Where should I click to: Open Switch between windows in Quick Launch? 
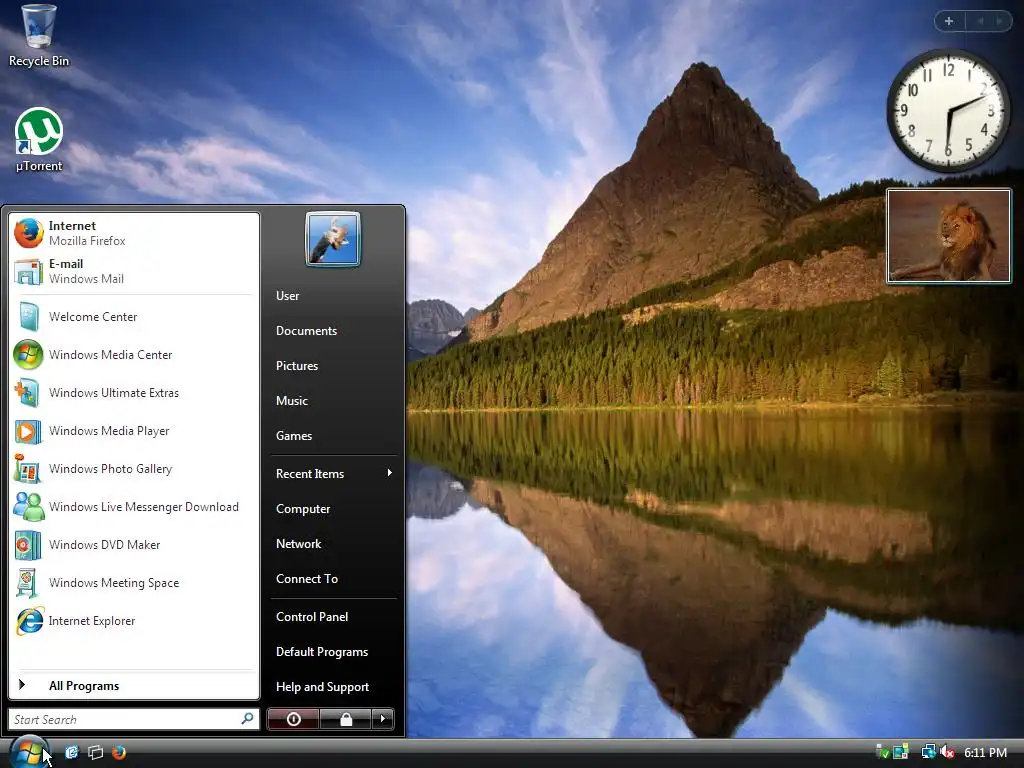click(95, 752)
